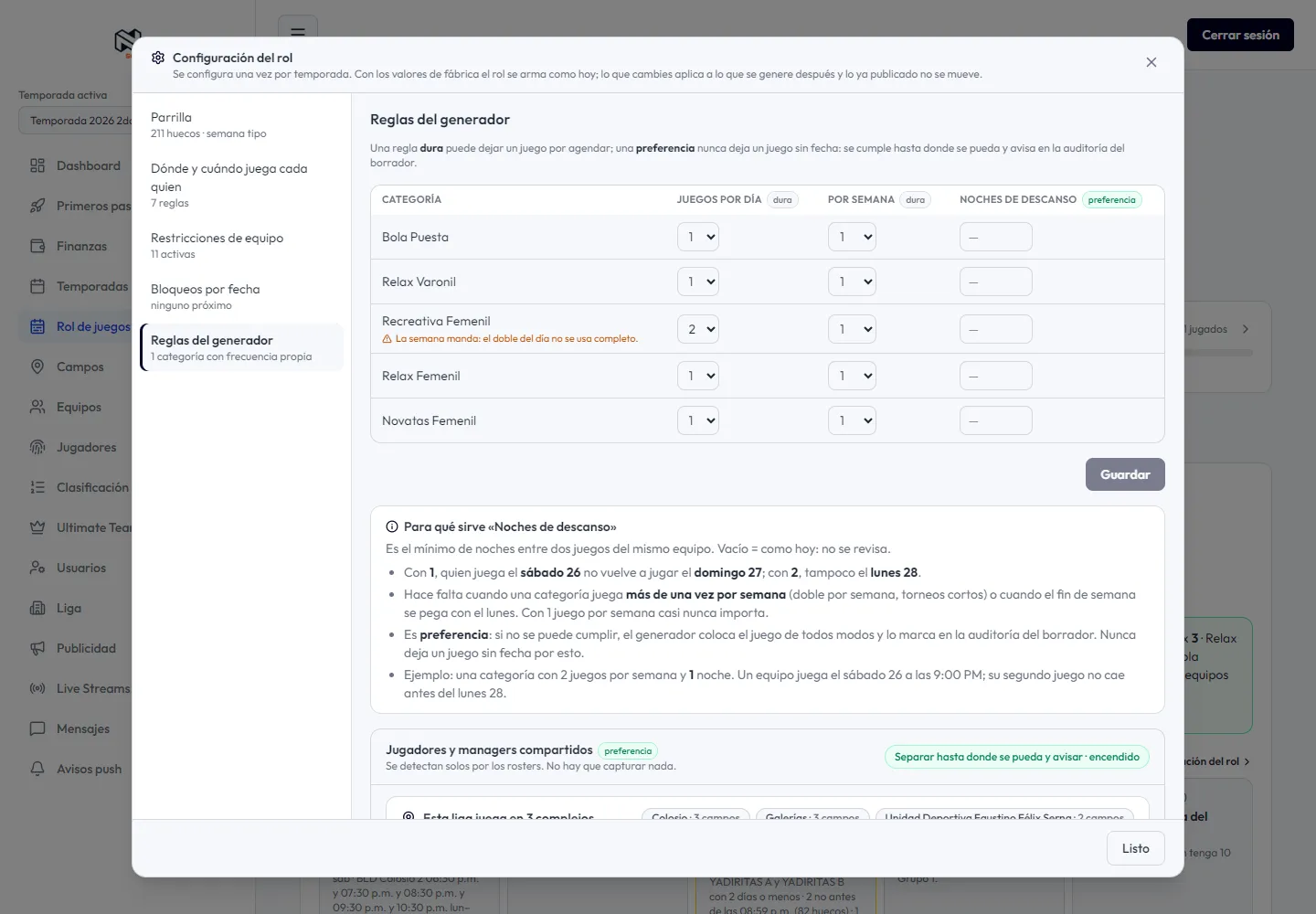The height and width of the screenshot is (914, 1316).
Task: Click the Jugadores fingerprint icon
Action: click(37, 447)
